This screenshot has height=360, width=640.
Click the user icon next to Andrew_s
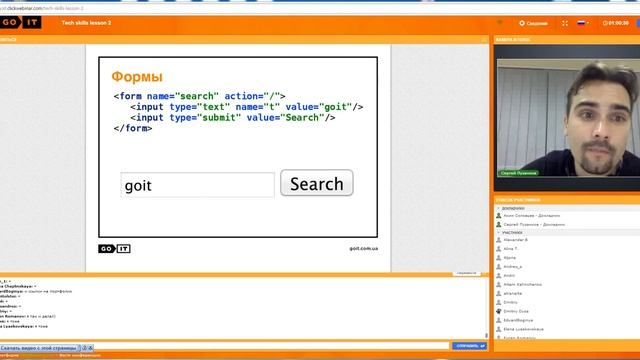[x=498, y=267]
